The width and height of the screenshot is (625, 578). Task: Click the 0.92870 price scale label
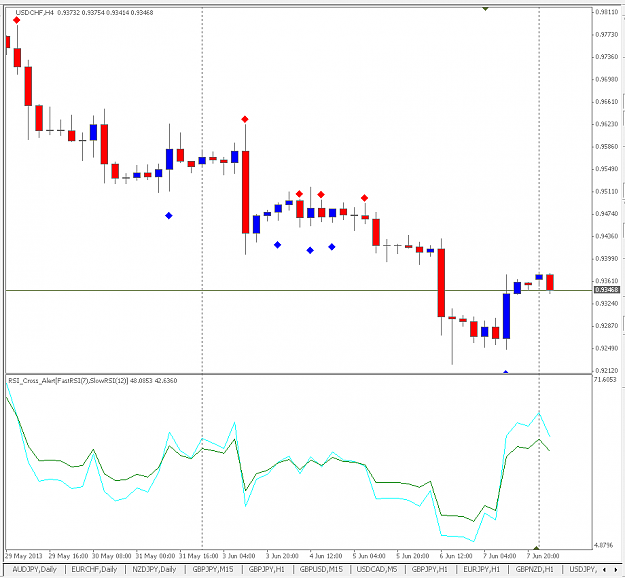[607, 326]
